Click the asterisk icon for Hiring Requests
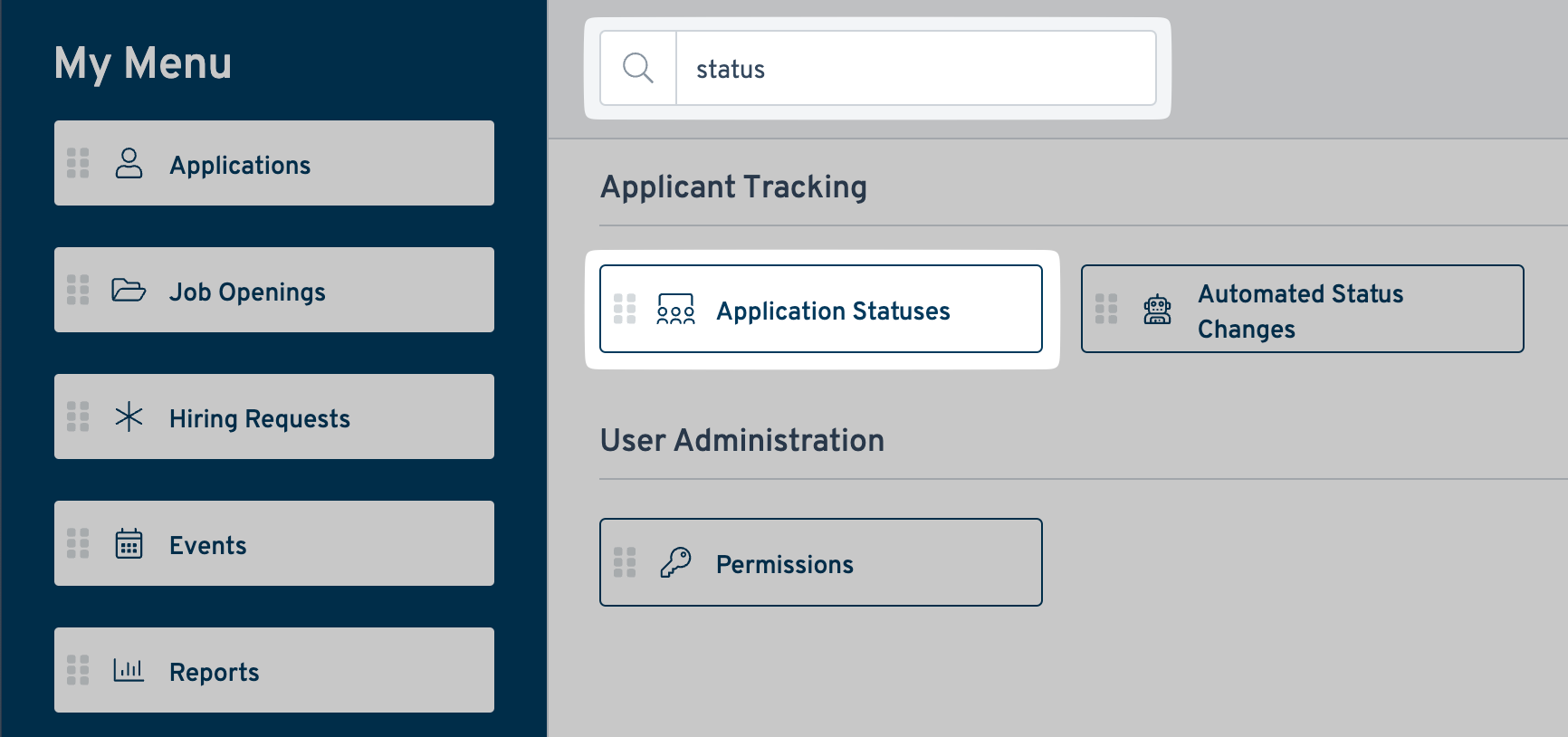The width and height of the screenshot is (1568, 737). (129, 417)
